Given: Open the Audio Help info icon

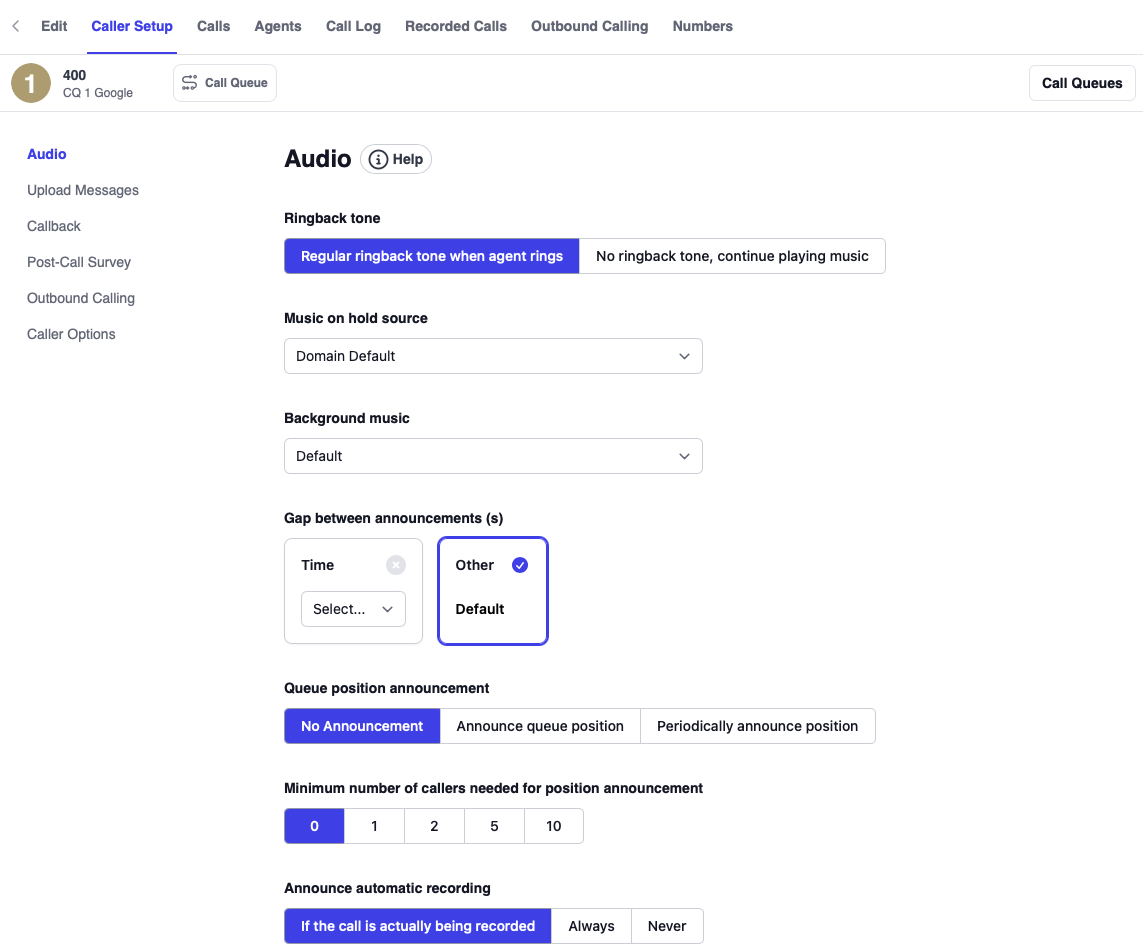Looking at the screenshot, I should coord(378,160).
